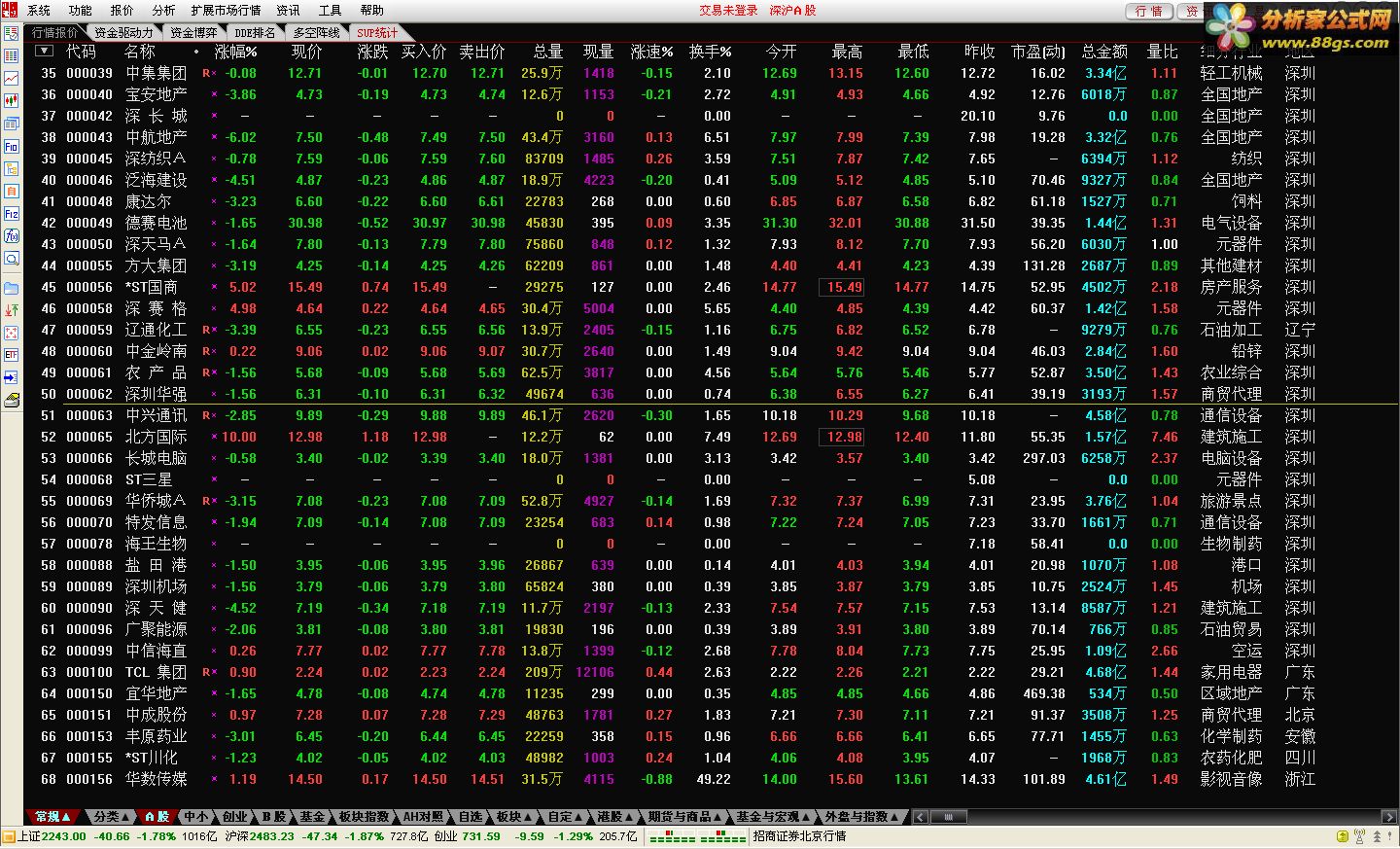Open the 功能 menu
Image resolution: width=1400 pixels, height=849 pixels.
pyautogui.click(x=81, y=11)
